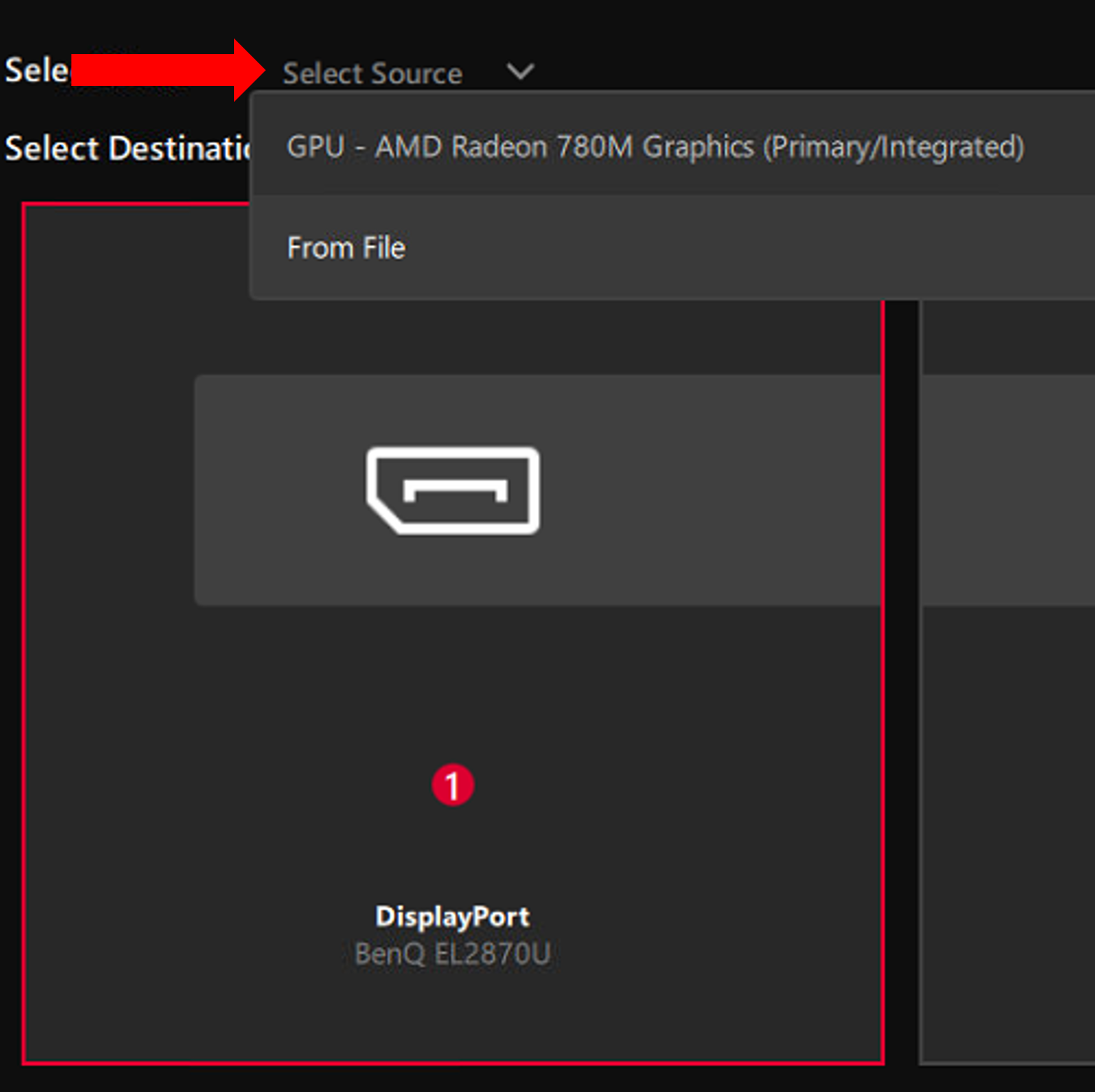Click the DisplayPort label text
The image size is (1095, 1092).
(x=453, y=917)
